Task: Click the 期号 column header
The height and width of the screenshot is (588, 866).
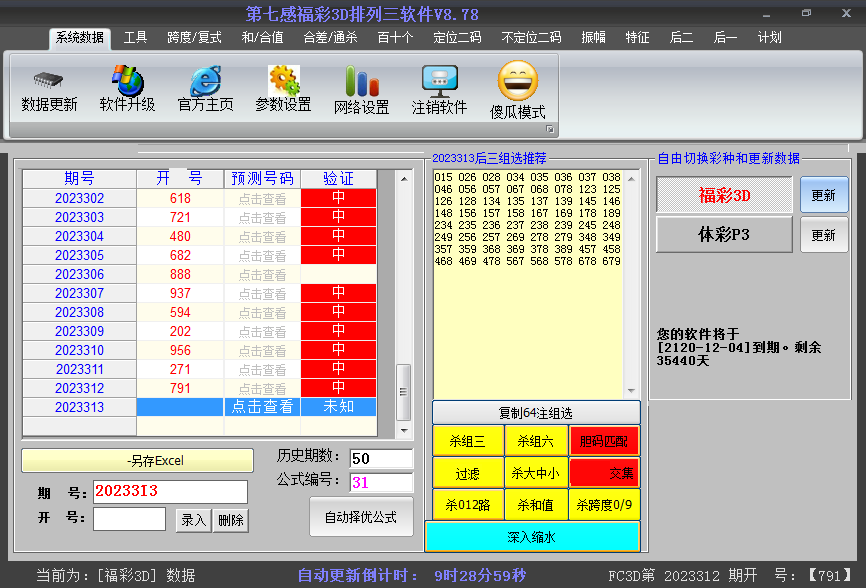Action: (80, 178)
